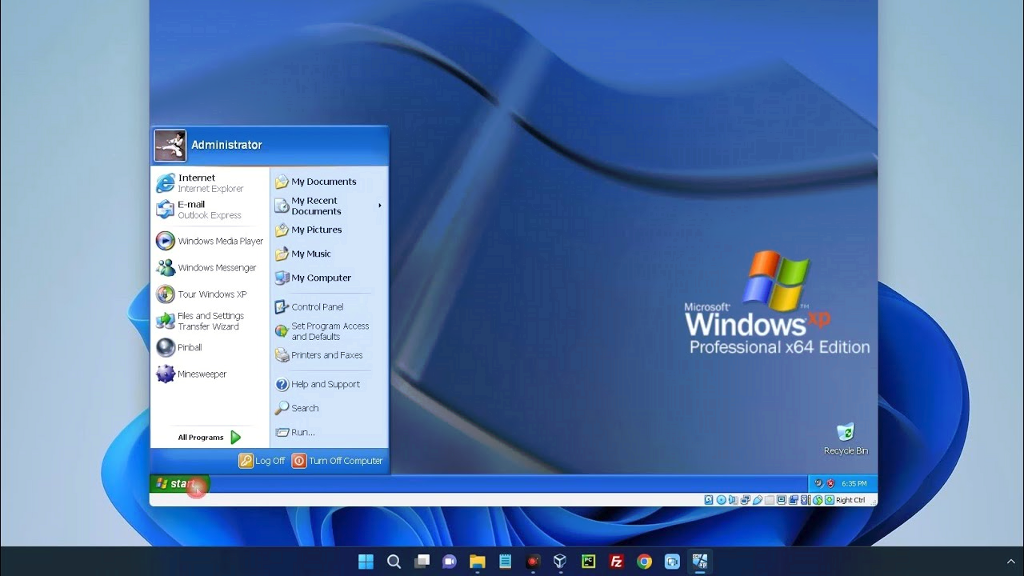Screen dimensions: 1024x576
Task: Launch Minesweeper
Action: [209, 374]
